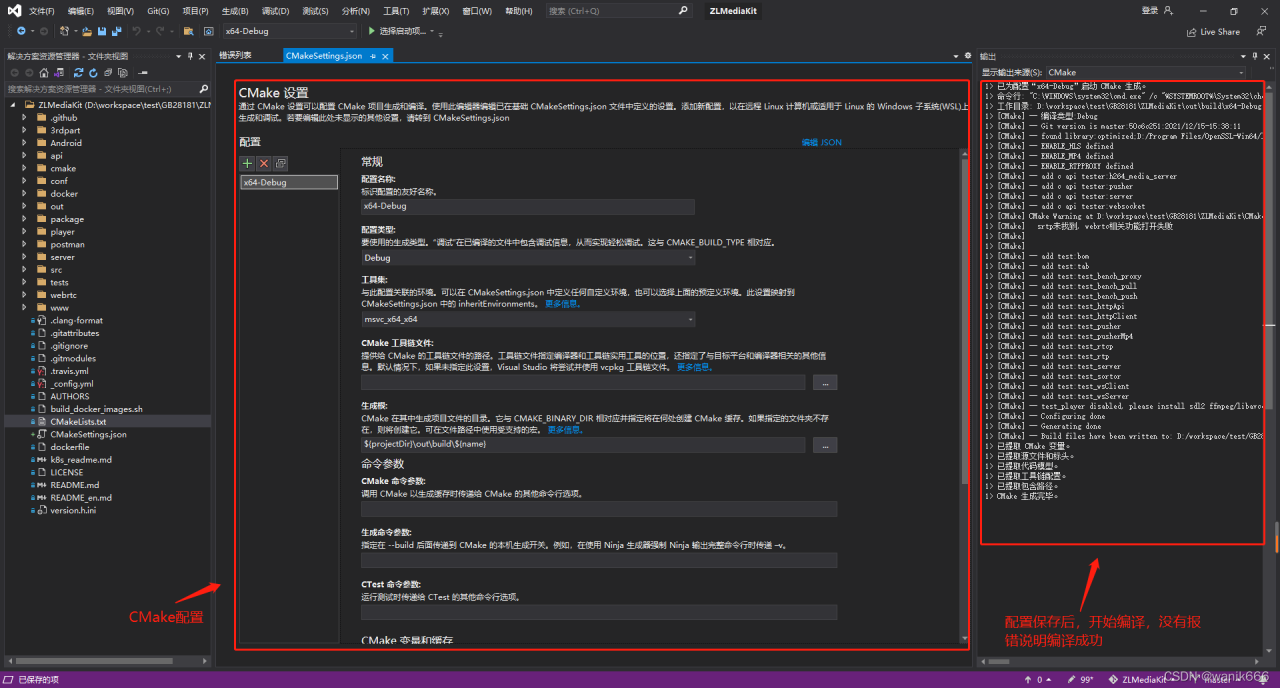The width and height of the screenshot is (1280, 688).
Task: Toggle the pin on CMakeSettings.json tab
Action: [x=373, y=56]
